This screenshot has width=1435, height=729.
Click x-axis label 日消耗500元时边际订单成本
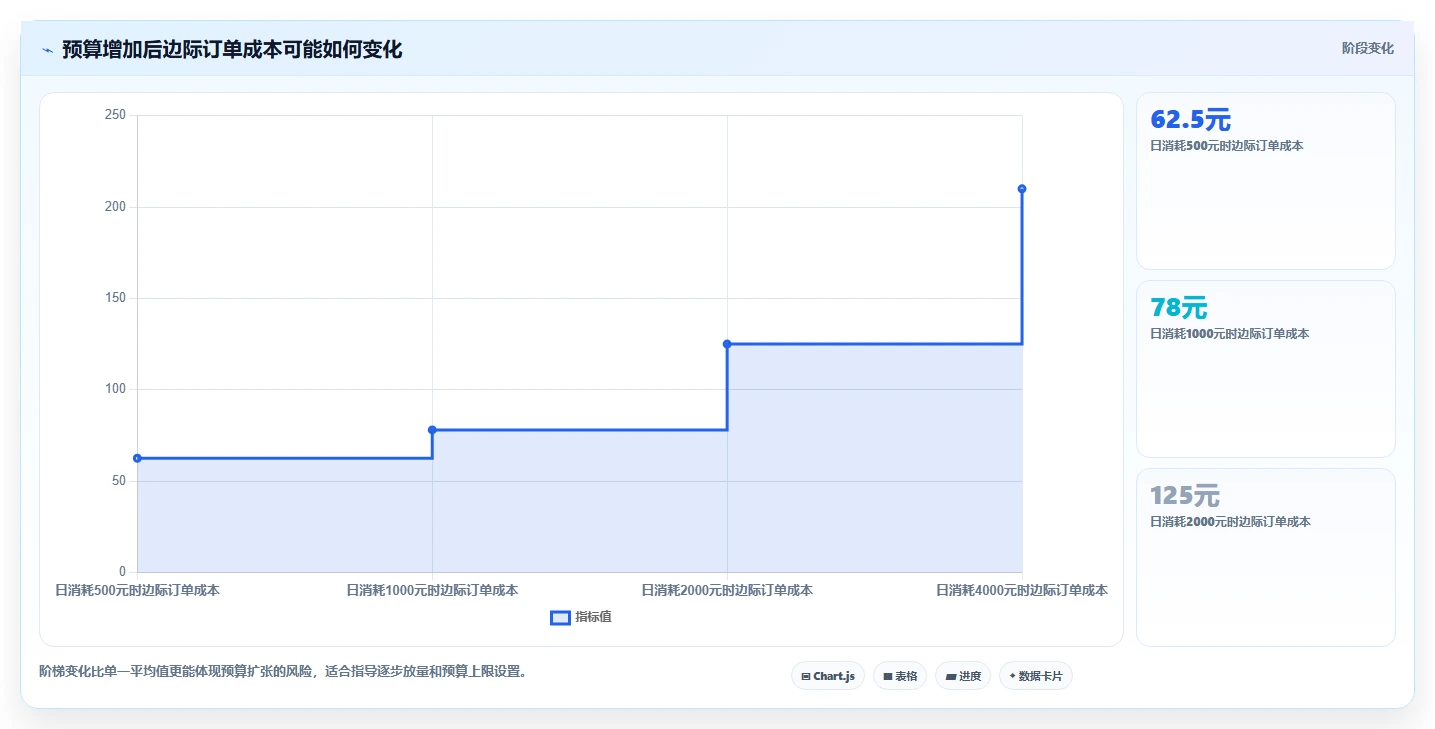point(137,590)
